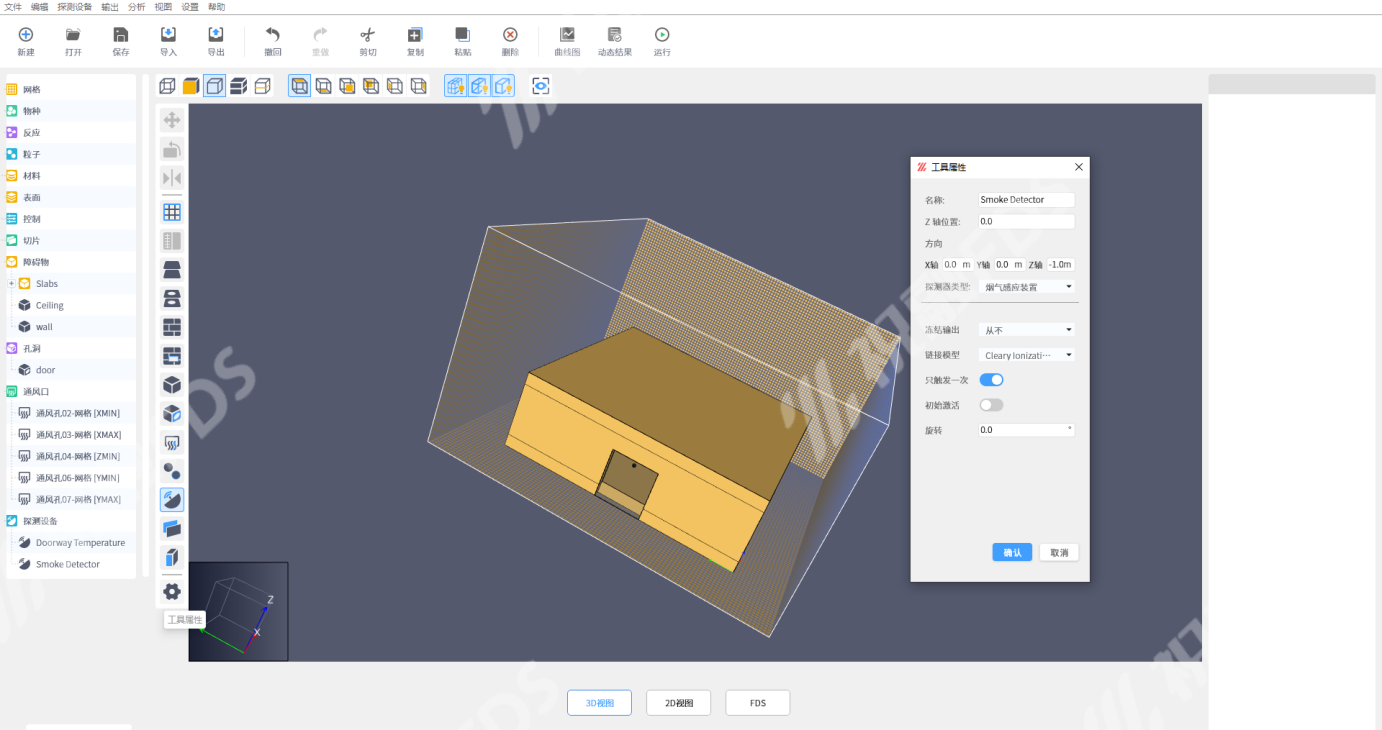The height and width of the screenshot is (730, 1382).
Task: Close the 工具属性 dialog
Action: (x=1078, y=167)
